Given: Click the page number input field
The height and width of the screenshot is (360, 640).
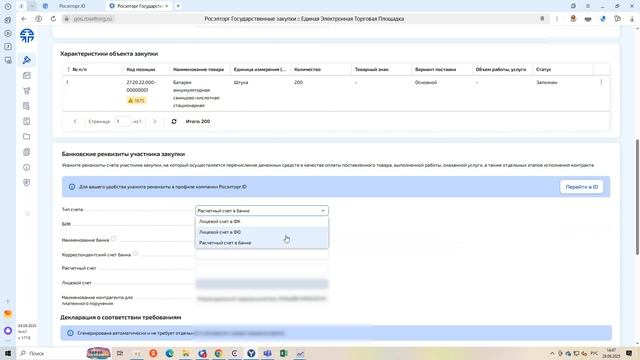Looking at the screenshot, I should 122,121.
